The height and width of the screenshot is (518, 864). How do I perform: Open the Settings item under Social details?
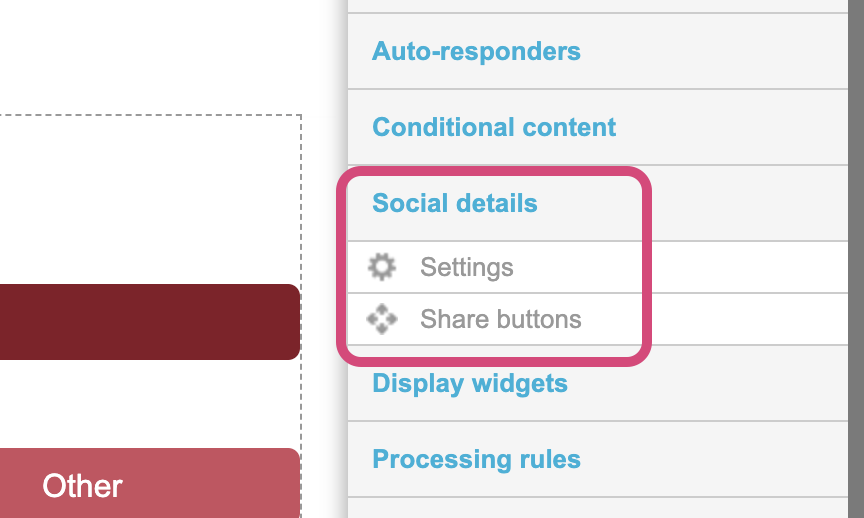467,267
